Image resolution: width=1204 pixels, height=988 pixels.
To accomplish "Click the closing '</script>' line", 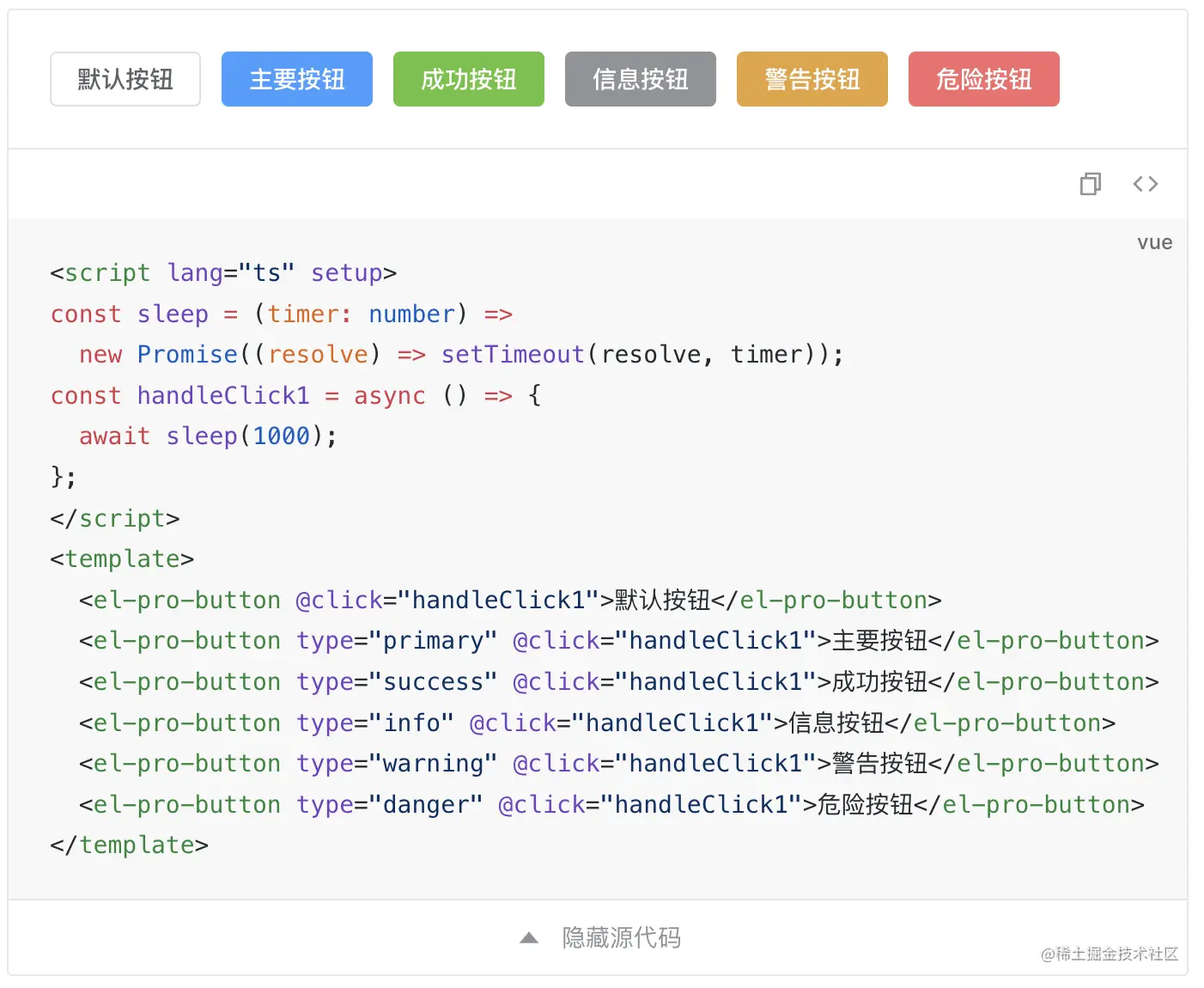I will pos(115,518).
